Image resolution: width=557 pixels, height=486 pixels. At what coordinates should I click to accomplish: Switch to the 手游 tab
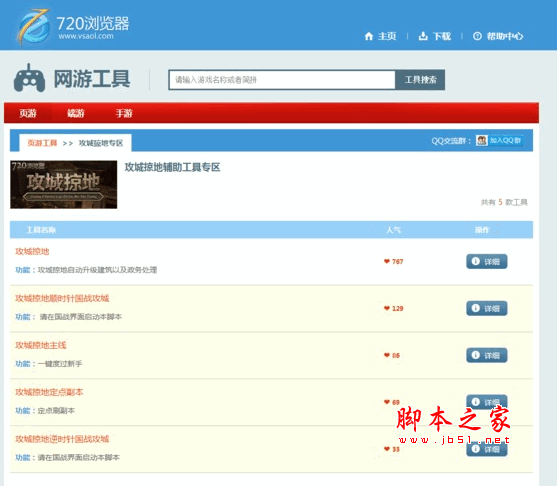click(124, 113)
